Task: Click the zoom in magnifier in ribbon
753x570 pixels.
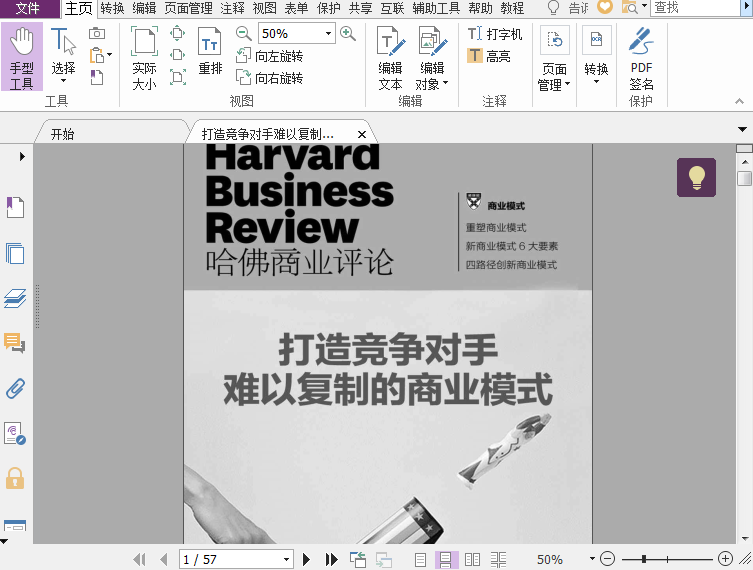Action: point(348,34)
